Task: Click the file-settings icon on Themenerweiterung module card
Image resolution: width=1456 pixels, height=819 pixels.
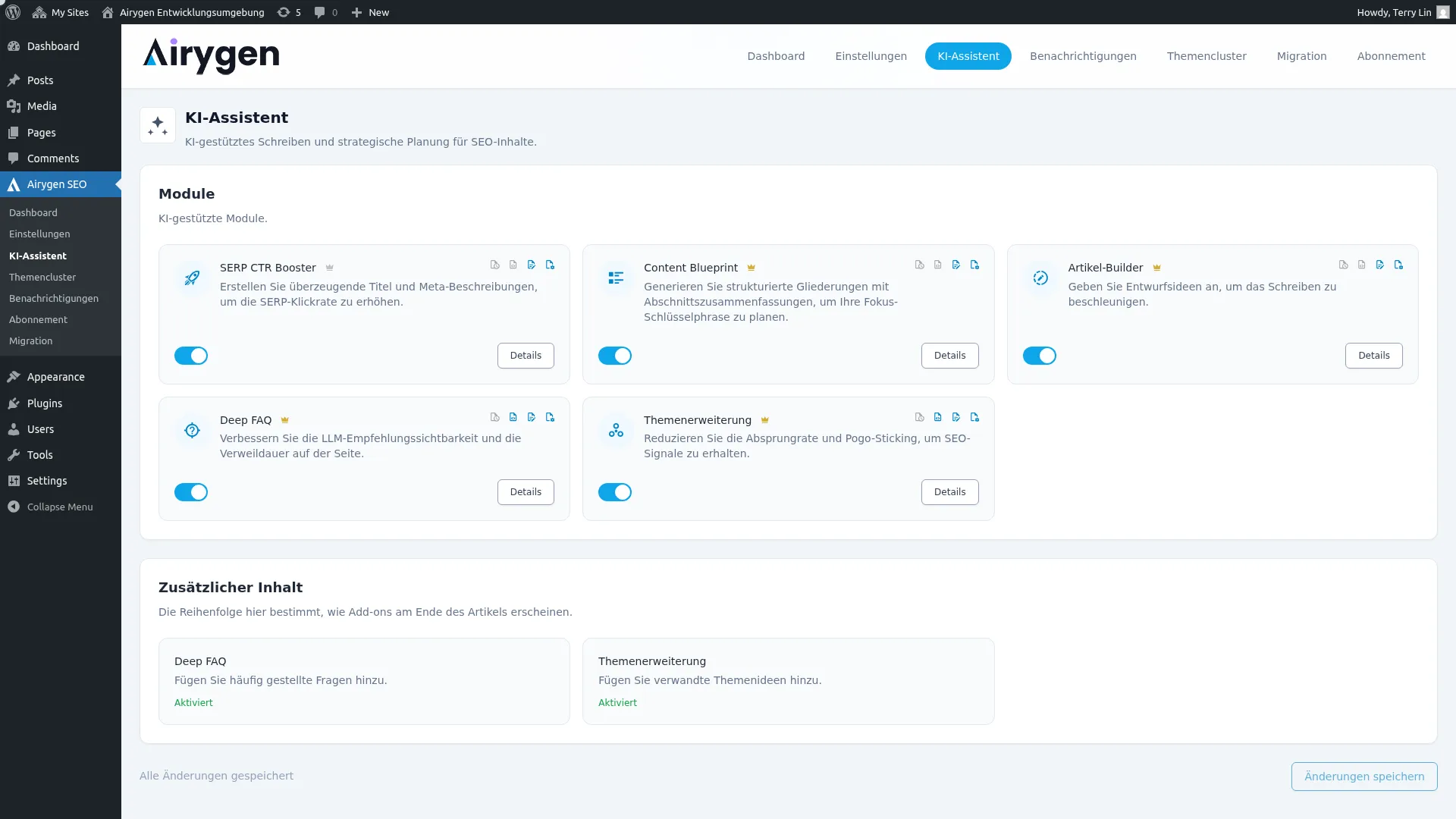Action: (974, 417)
